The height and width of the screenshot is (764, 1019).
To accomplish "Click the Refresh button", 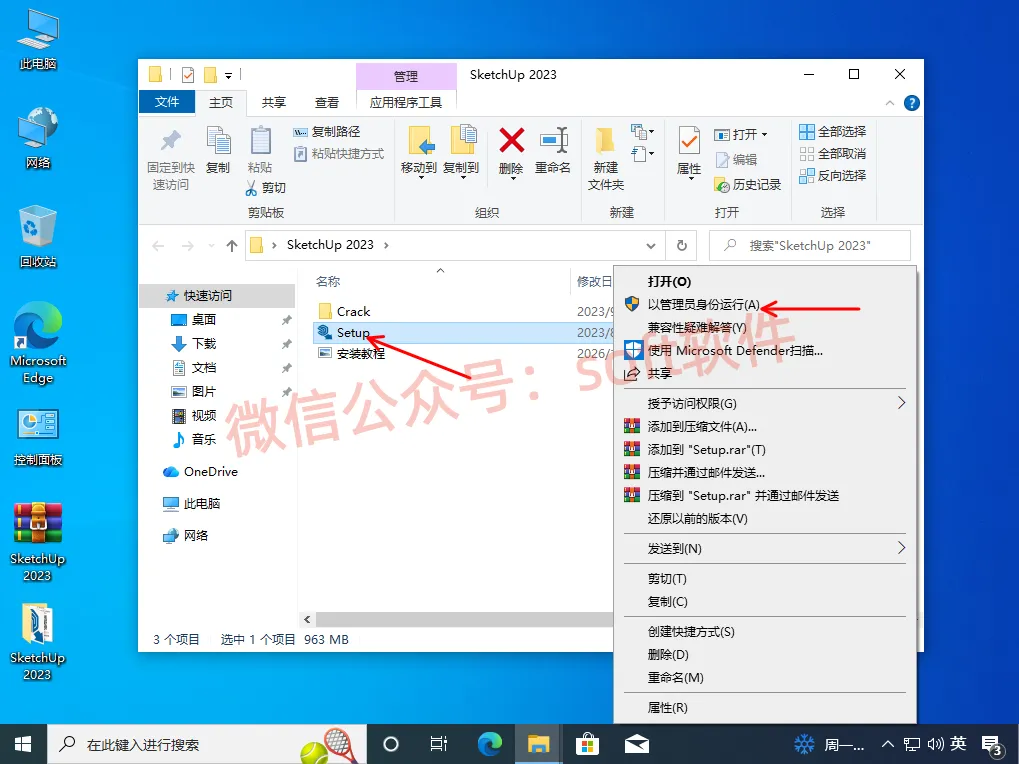I will 682,246.
